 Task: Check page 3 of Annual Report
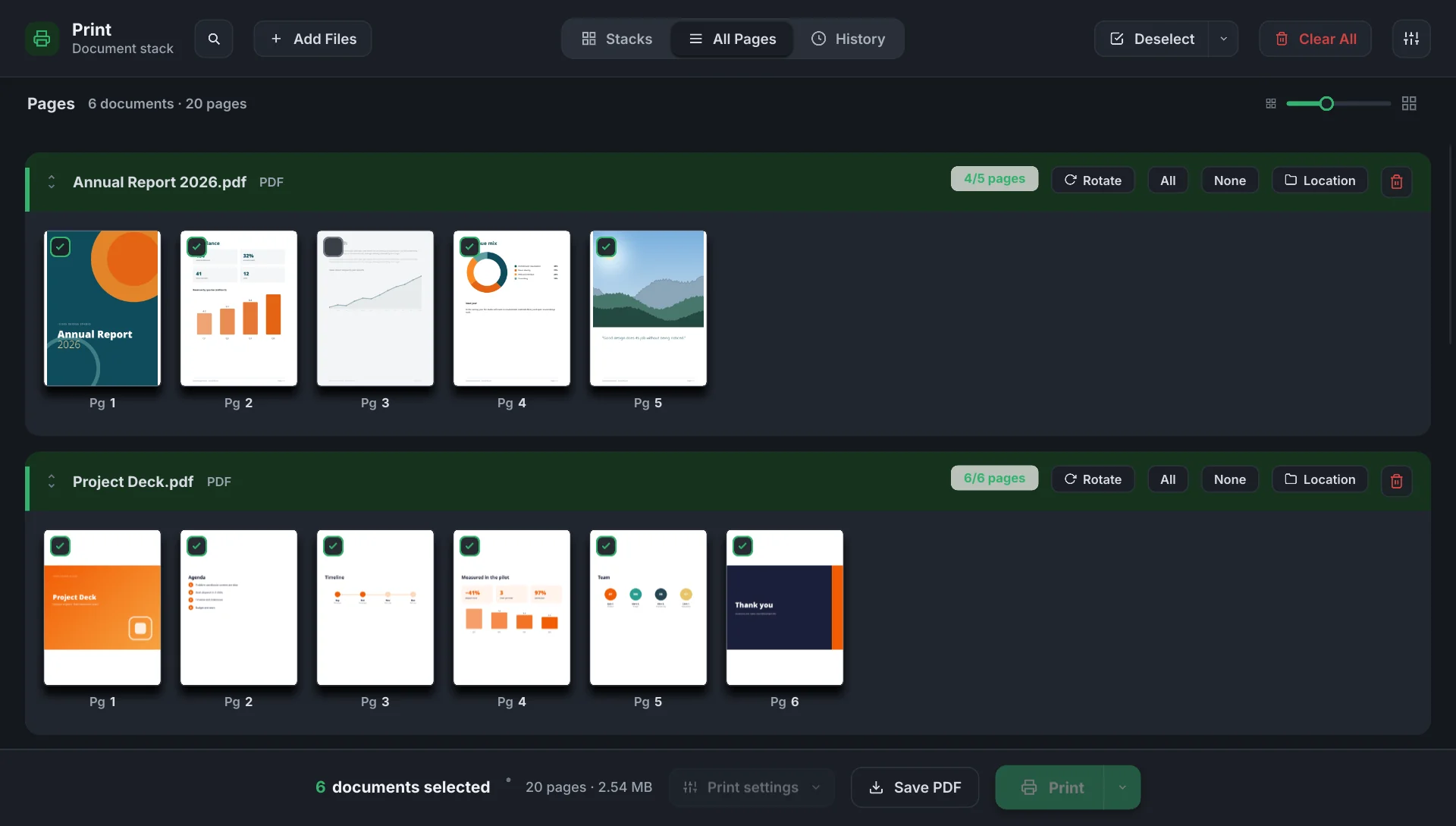click(x=333, y=247)
